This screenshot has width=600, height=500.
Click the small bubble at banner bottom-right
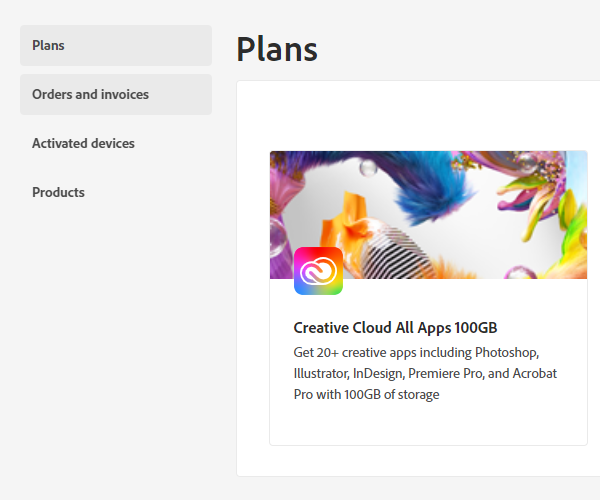(x=520, y=272)
